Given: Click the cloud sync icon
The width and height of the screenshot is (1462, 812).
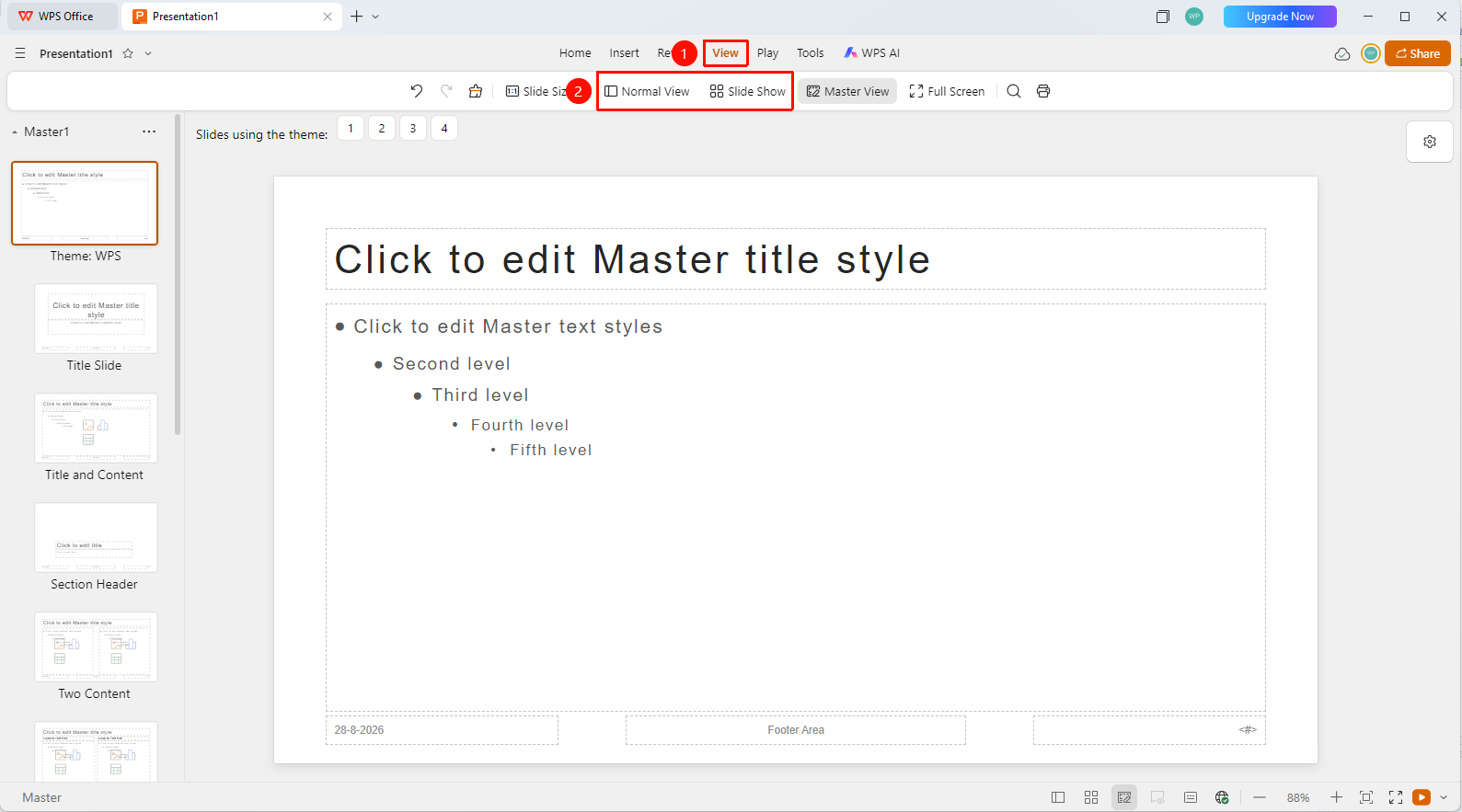Looking at the screenshot, I should (1342, 53).
